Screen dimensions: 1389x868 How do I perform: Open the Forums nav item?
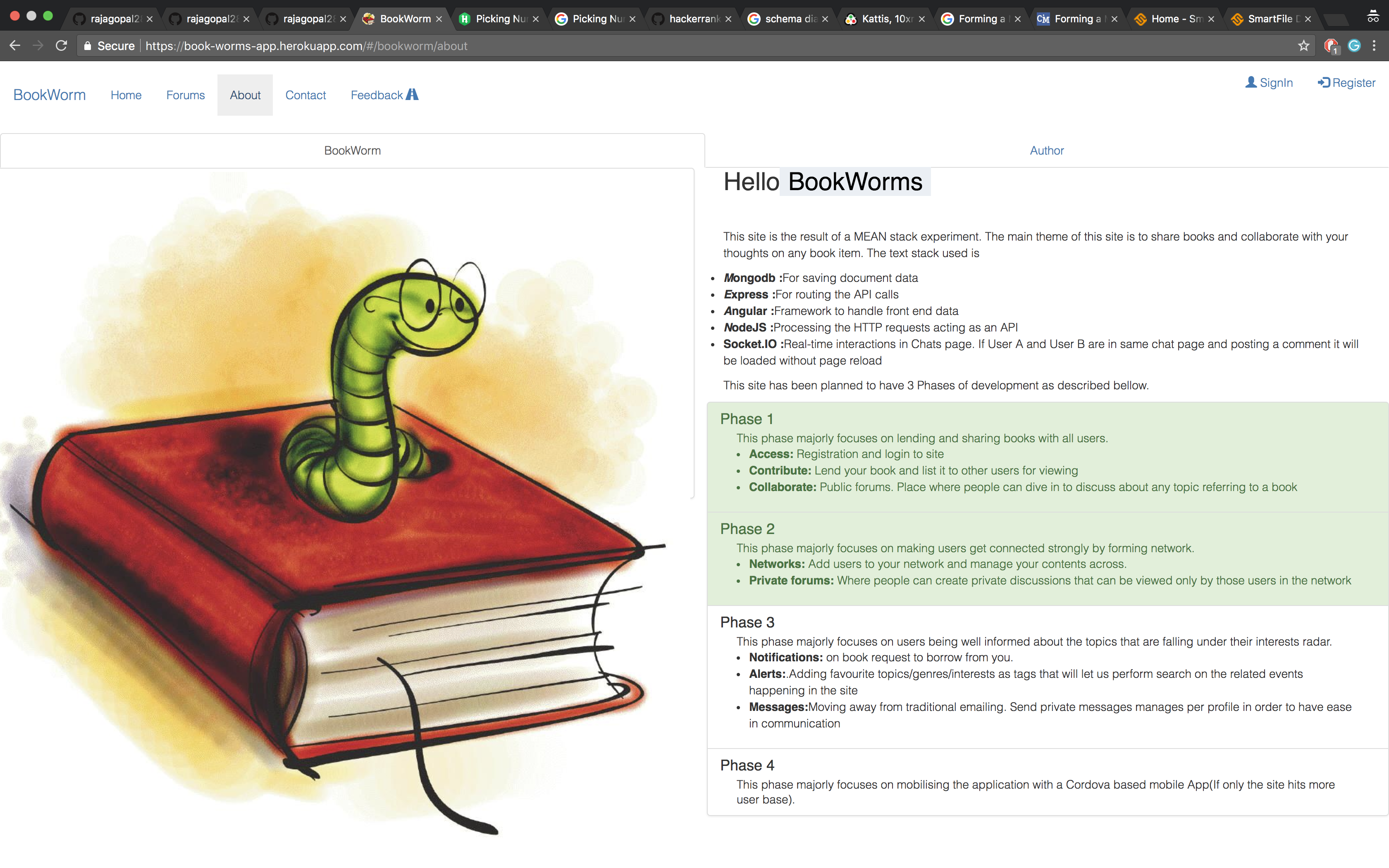point(185,95)
